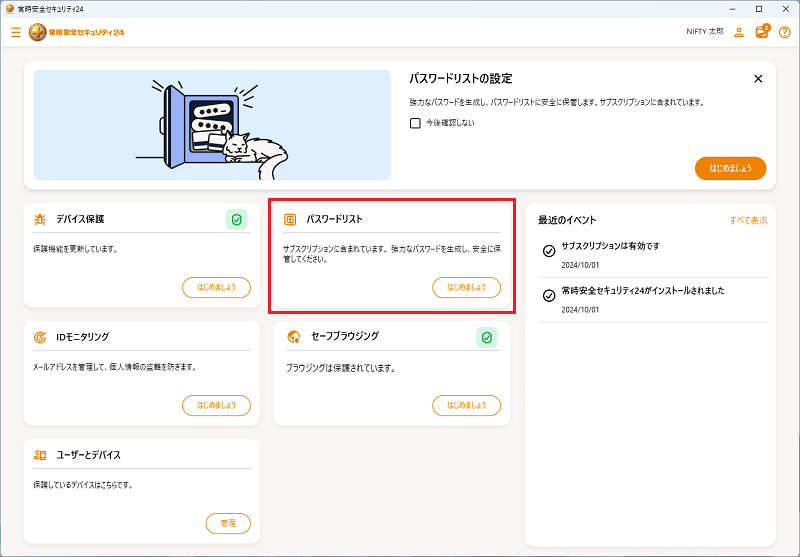Click the IDモニタリング card title
The height and width of the screenshot is (557, 800).
pos(83,337)
